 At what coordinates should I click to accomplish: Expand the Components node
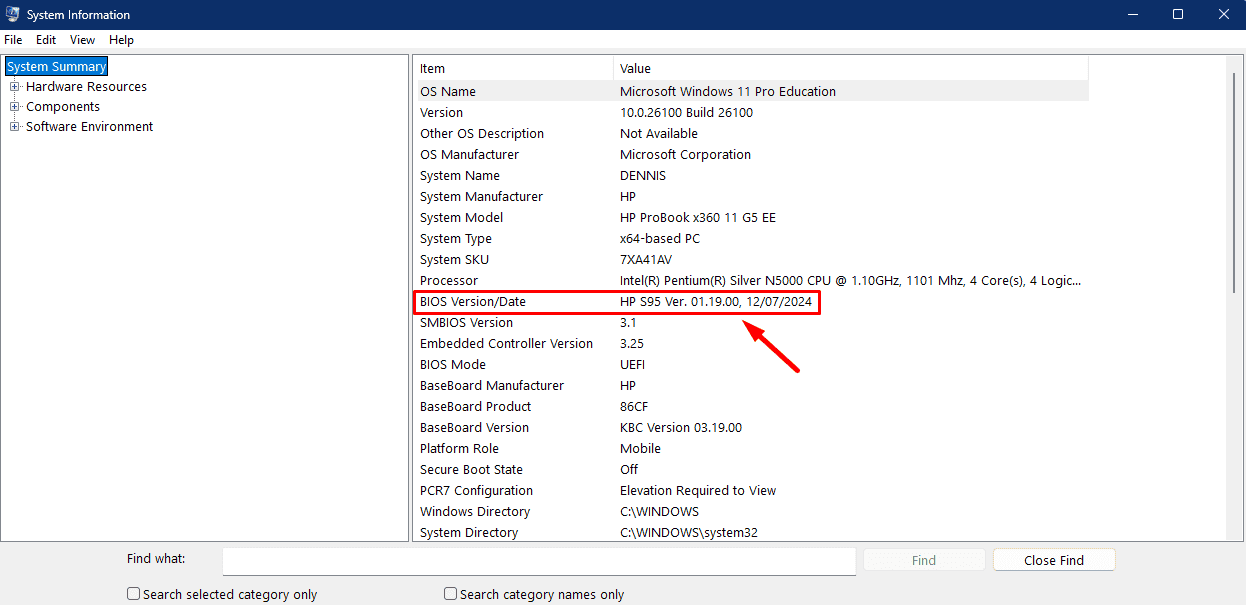(x=14, y=106)
